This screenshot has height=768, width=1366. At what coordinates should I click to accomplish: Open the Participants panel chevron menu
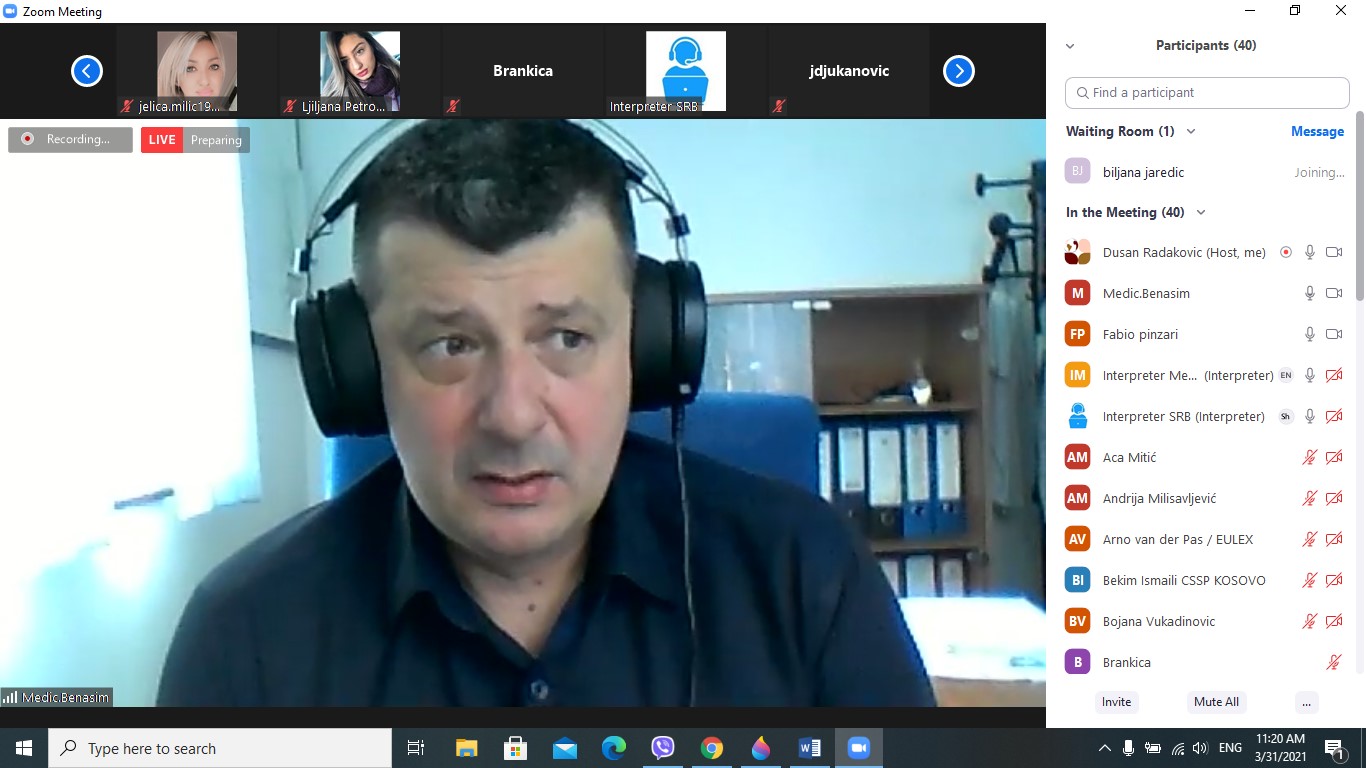pyautogui.click(x=1070, y=46)
